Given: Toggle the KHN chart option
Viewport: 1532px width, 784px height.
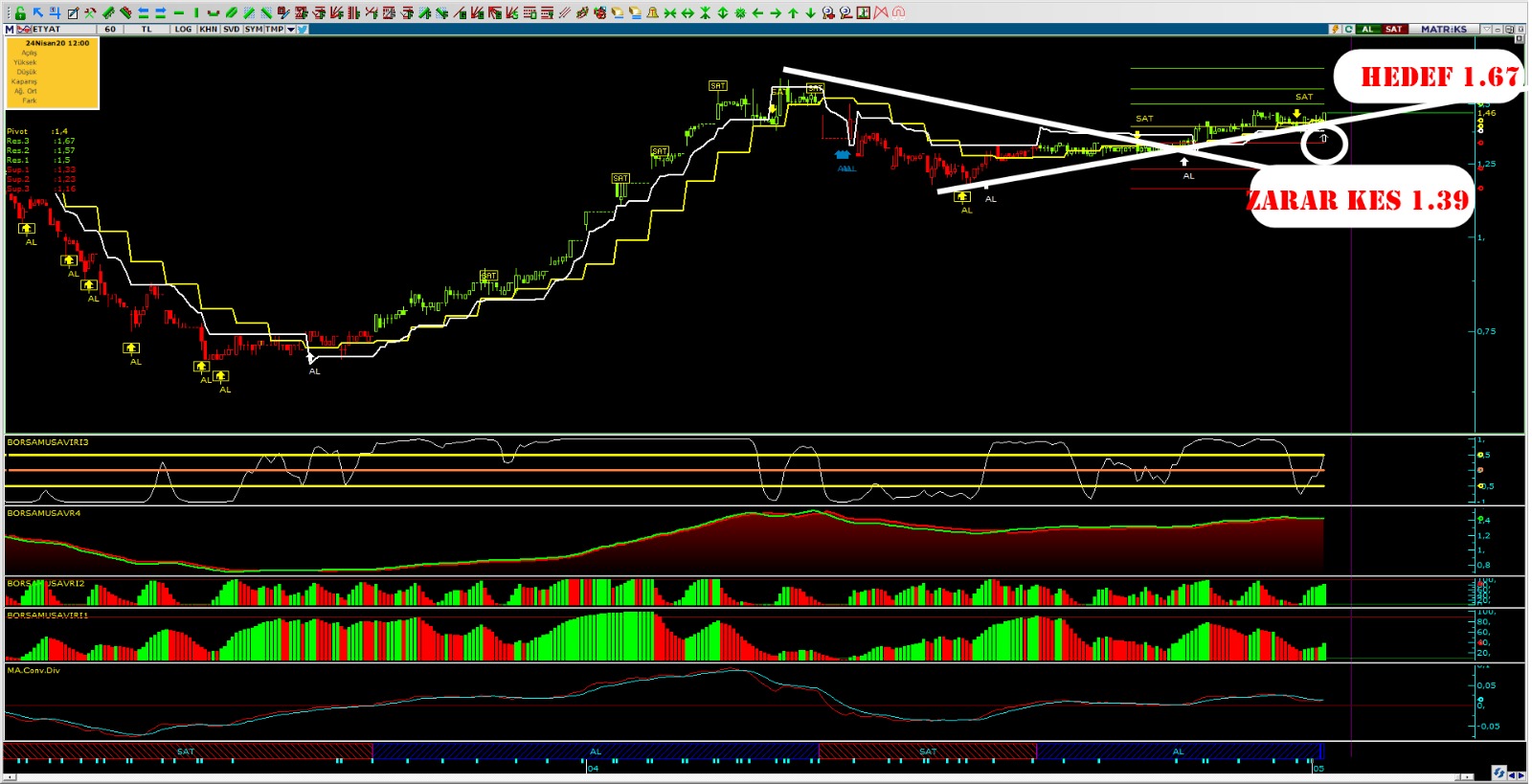Looking at the screenshot, I should click(208, 29).
